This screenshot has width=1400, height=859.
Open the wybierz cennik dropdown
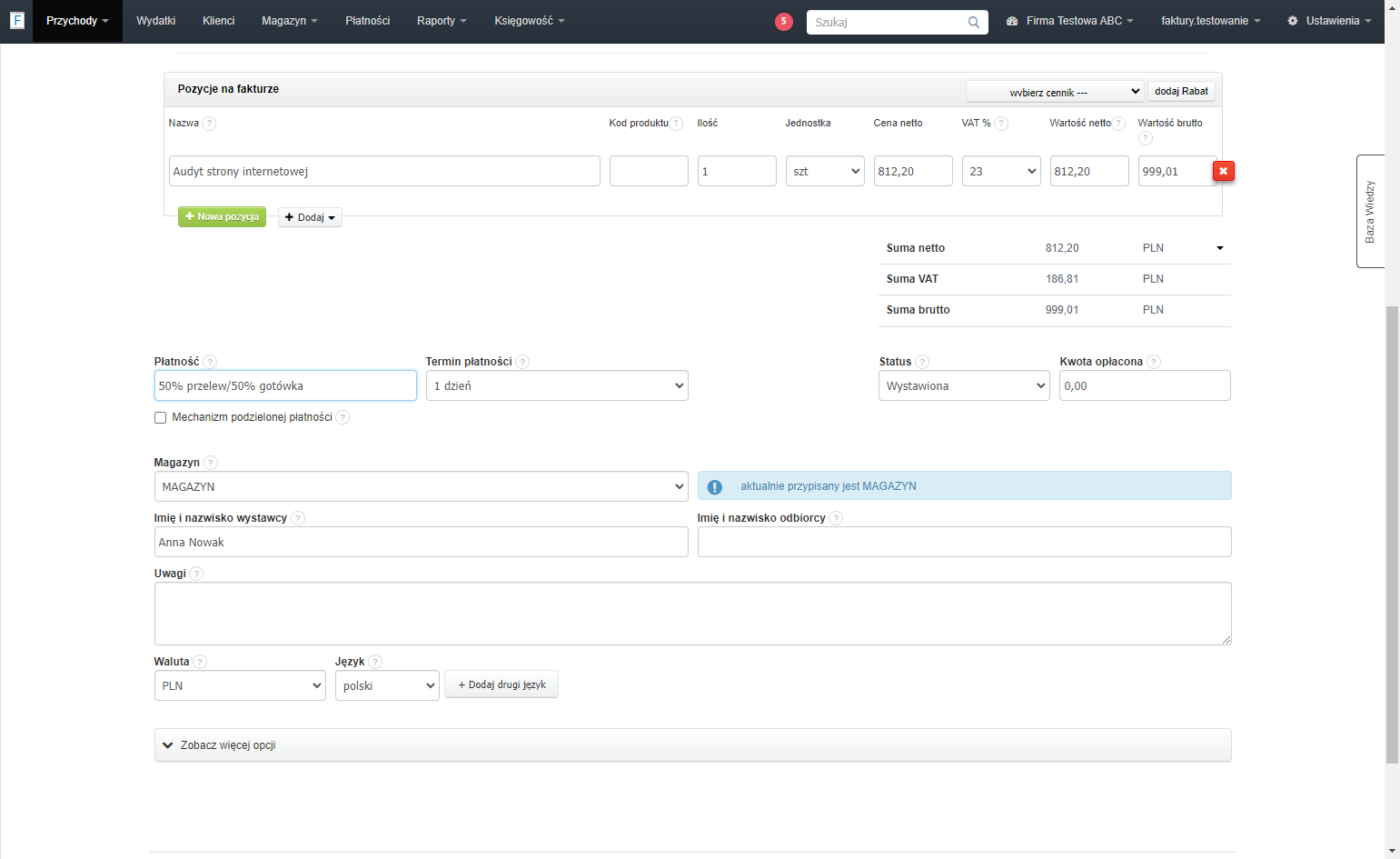click(1055, 92)
